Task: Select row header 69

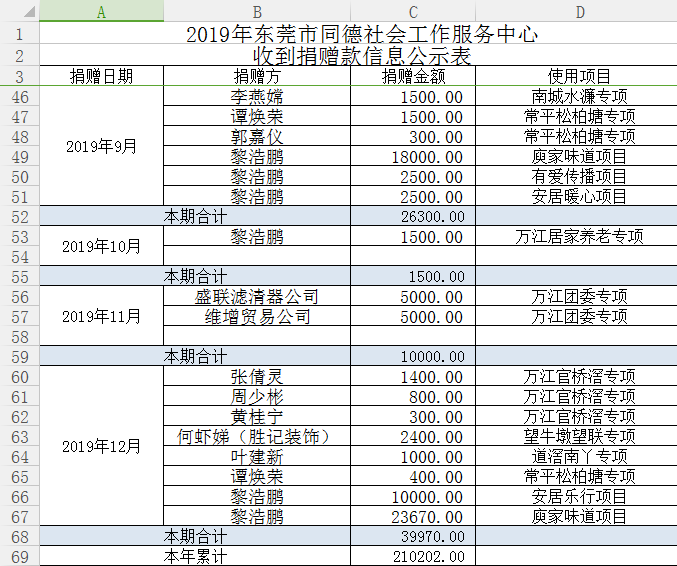Action: coord(19,556)
